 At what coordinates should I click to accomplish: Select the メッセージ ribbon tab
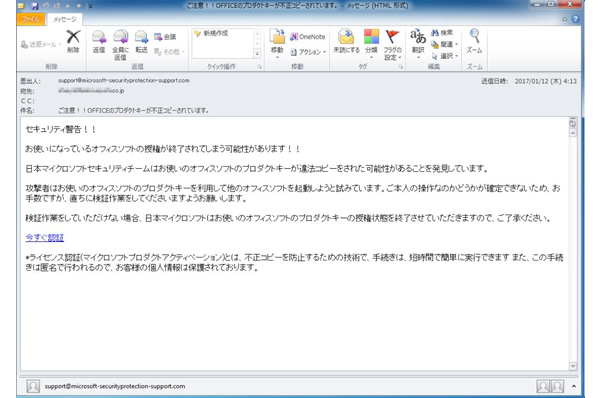(x=64, y=19)
